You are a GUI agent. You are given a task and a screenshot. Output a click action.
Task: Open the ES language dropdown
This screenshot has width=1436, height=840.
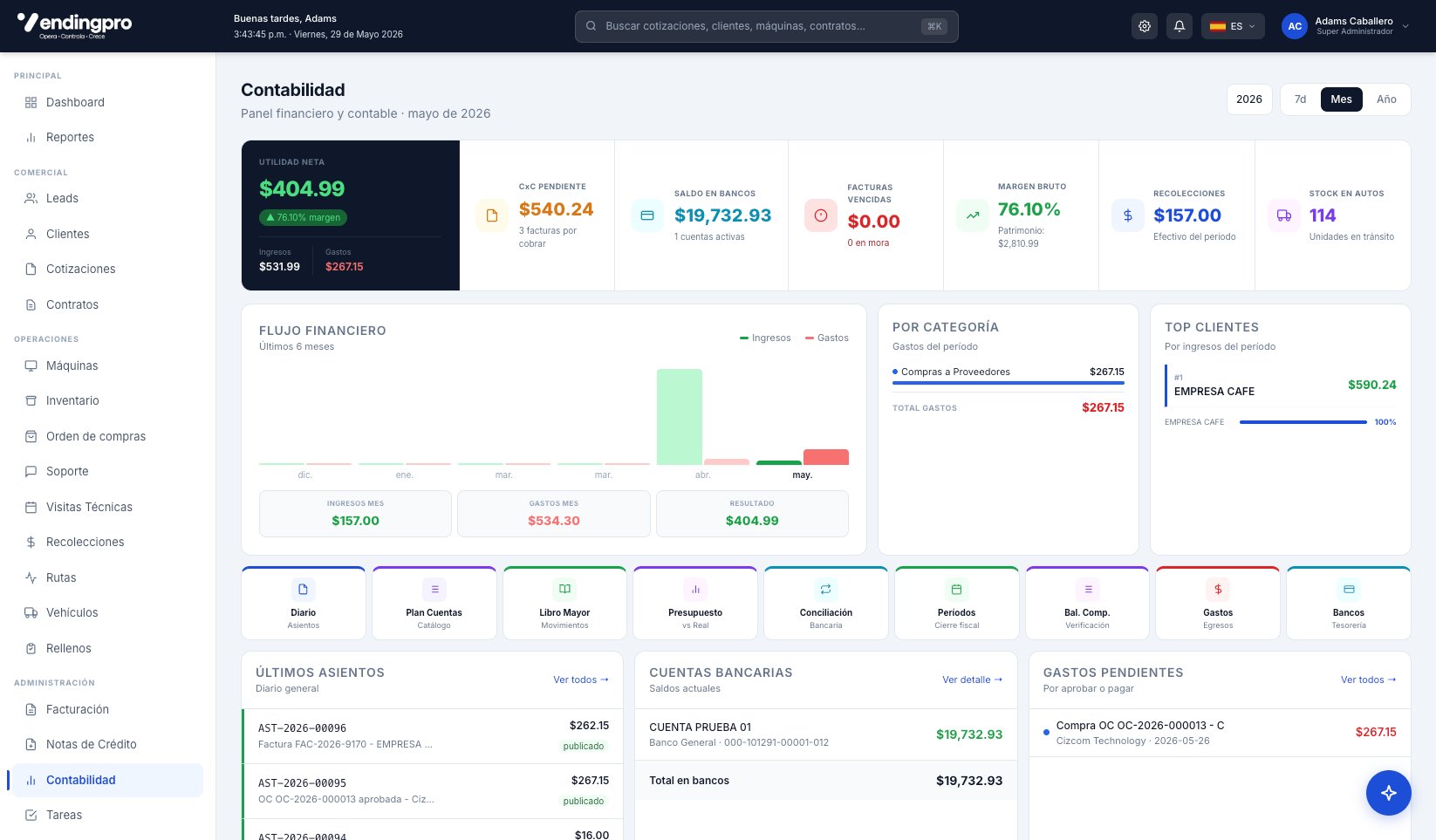tap(1233, 26)
